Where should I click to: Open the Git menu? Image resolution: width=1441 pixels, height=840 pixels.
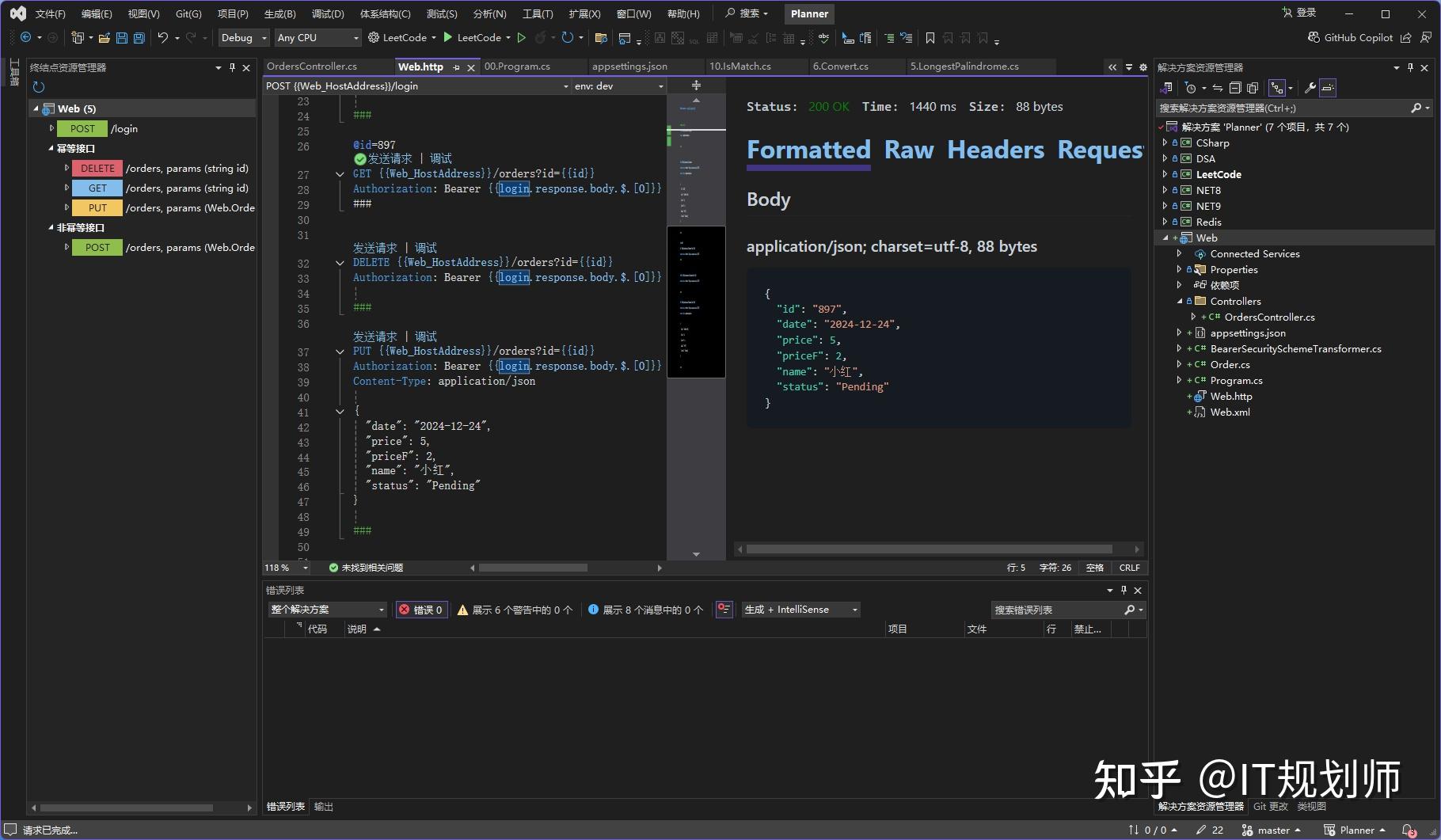click(188, 13)
